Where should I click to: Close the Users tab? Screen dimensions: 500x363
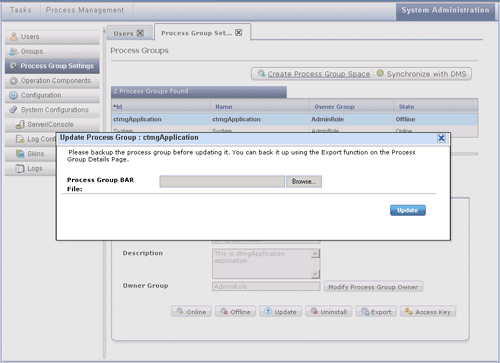140,33
